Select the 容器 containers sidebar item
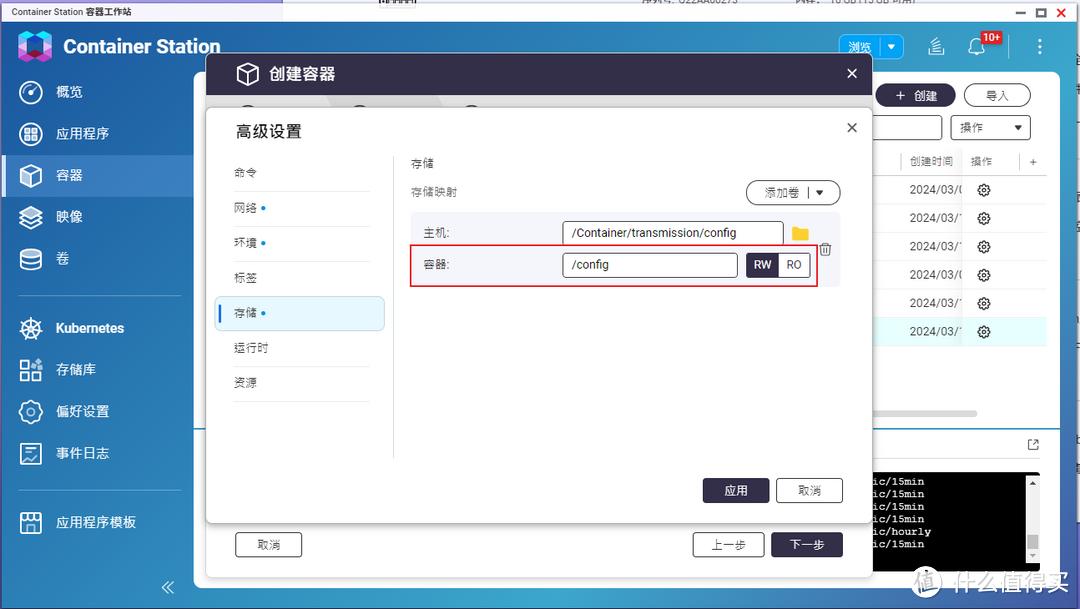This screenshot has height=609, width=1080. (x=96, y=176)
